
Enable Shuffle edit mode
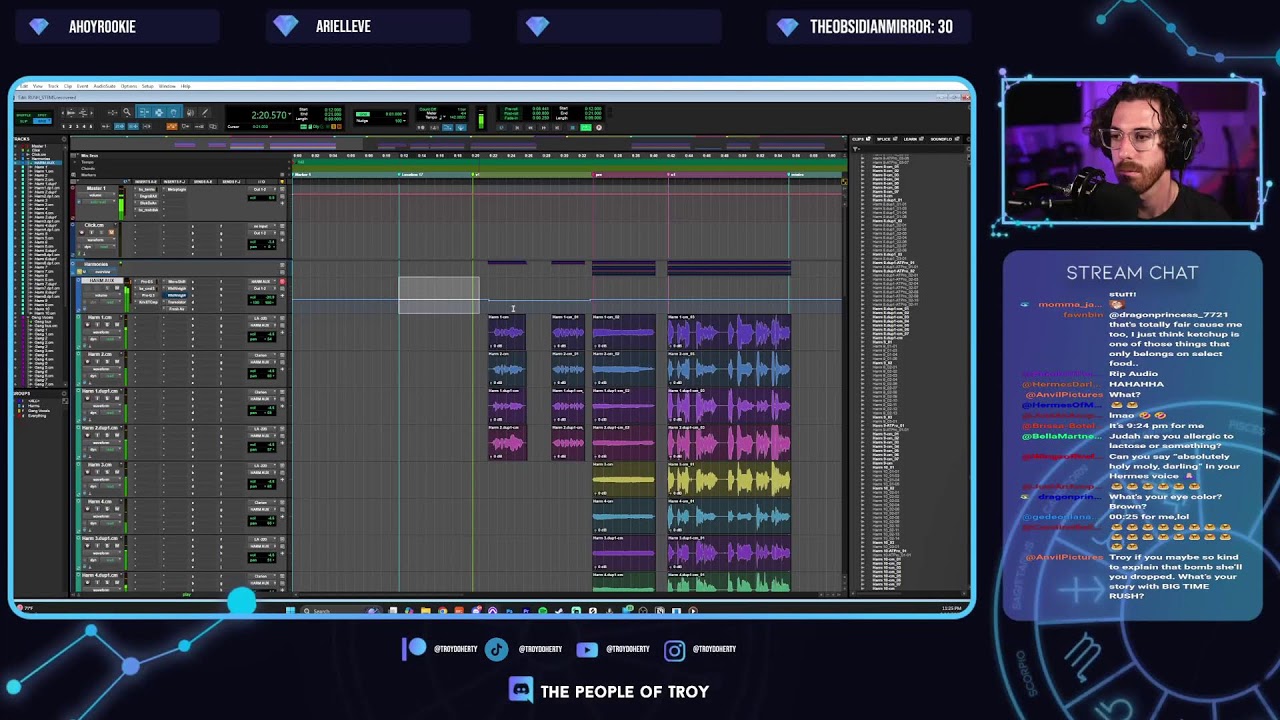click(x=22, y=113)
